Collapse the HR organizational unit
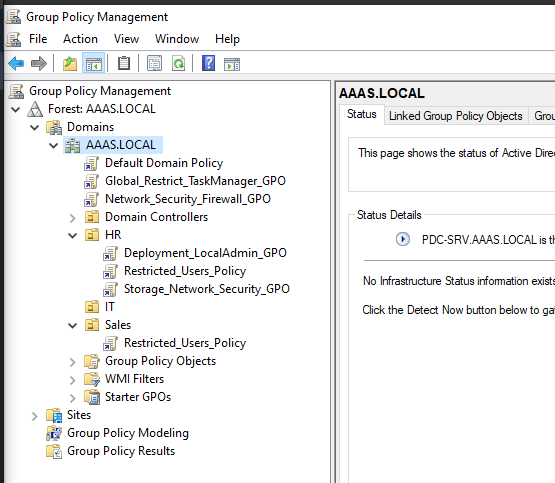The width and height of the screenshot is (555, 483). [x=72, y=235]
